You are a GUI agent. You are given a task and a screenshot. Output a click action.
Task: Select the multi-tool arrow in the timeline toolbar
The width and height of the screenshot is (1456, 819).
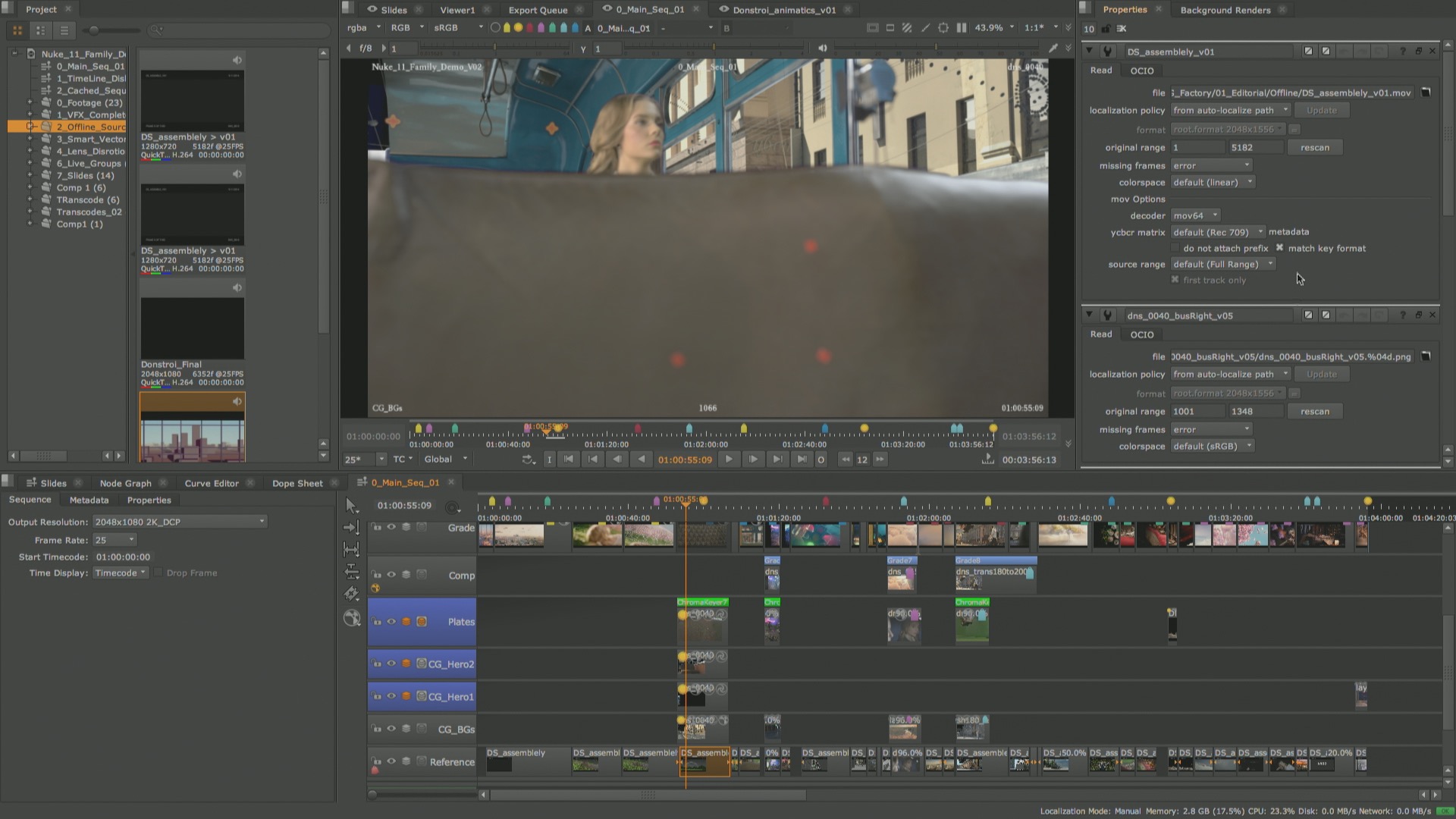click(x=351, y=504)
